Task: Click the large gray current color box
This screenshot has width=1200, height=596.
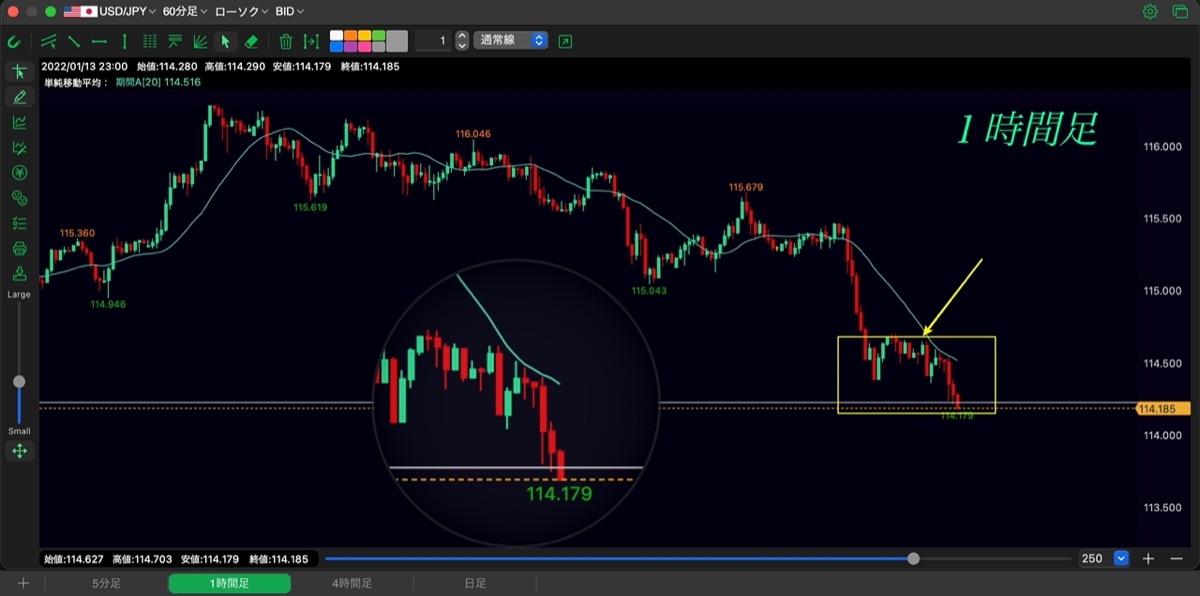Action: pos(397,41)
